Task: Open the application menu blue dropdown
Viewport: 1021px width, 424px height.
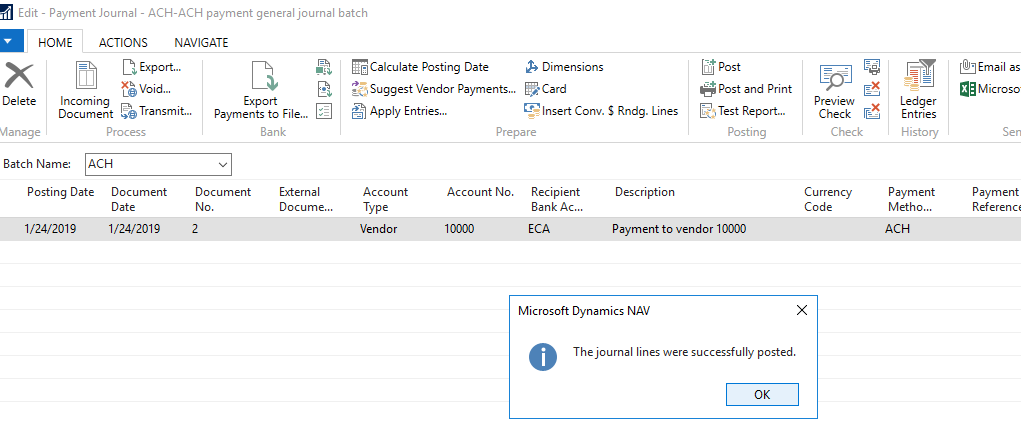Action: (x=12, y=41)
